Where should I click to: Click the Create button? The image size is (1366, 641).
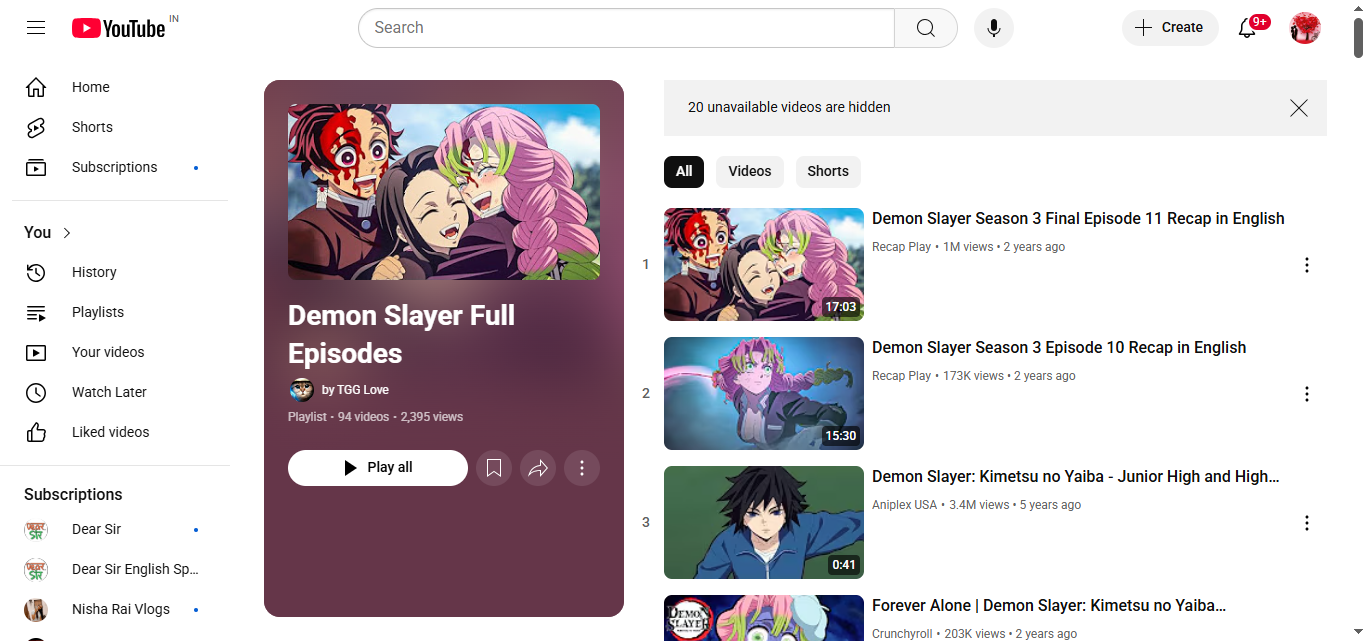[1170, 28]
